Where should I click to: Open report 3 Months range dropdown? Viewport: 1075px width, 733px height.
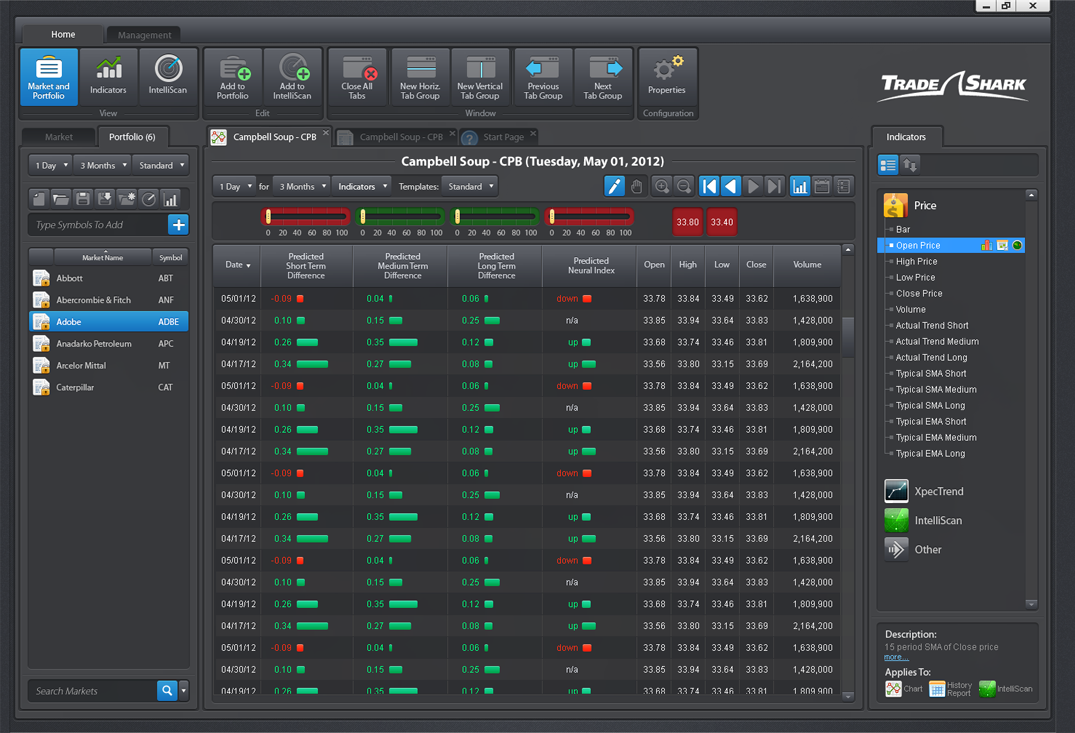[x=302, y=187]
